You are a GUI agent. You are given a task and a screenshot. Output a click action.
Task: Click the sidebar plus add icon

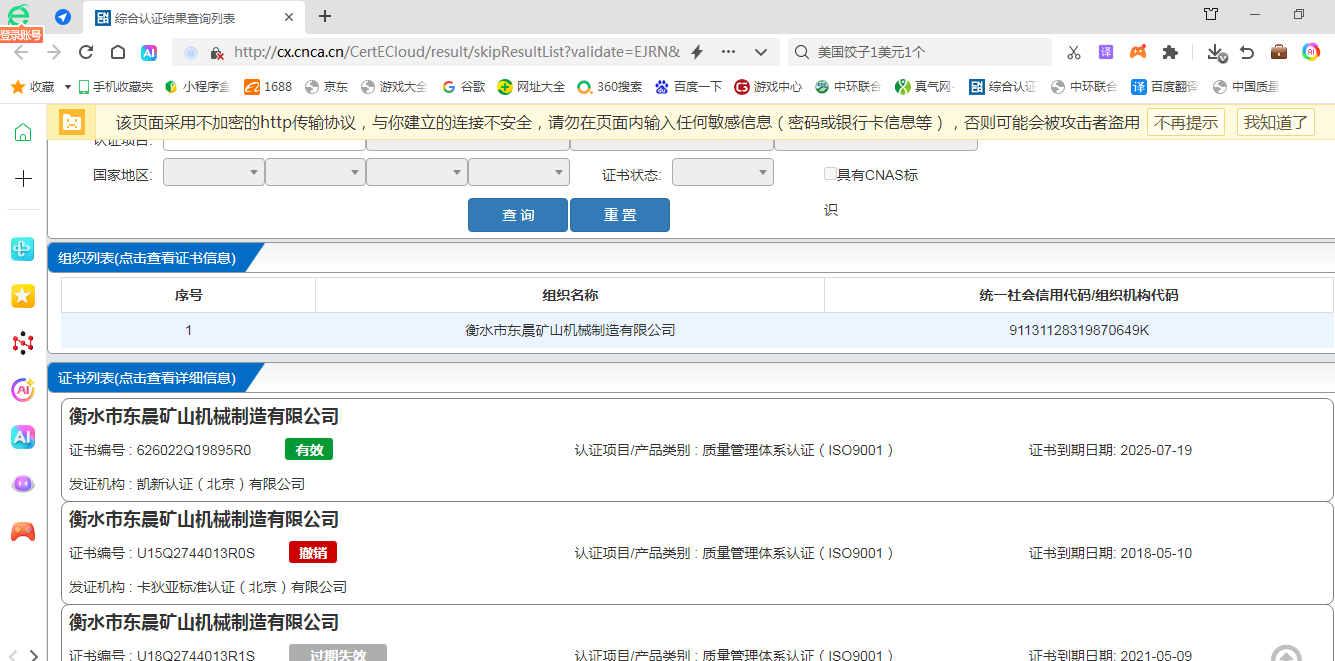(x=23, y=178)
